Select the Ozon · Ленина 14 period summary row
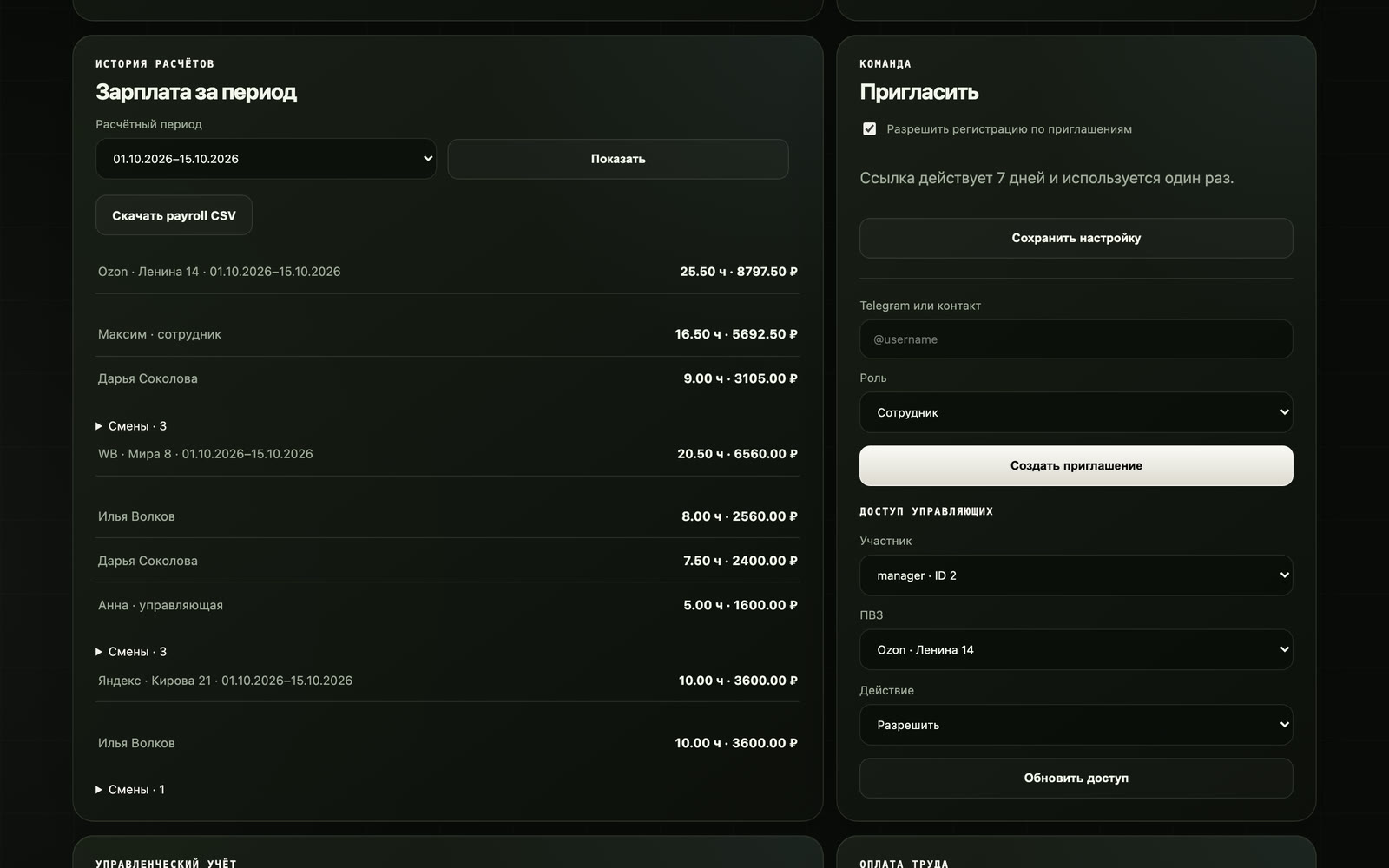The image size is (1389, 868). click(447, 272)
